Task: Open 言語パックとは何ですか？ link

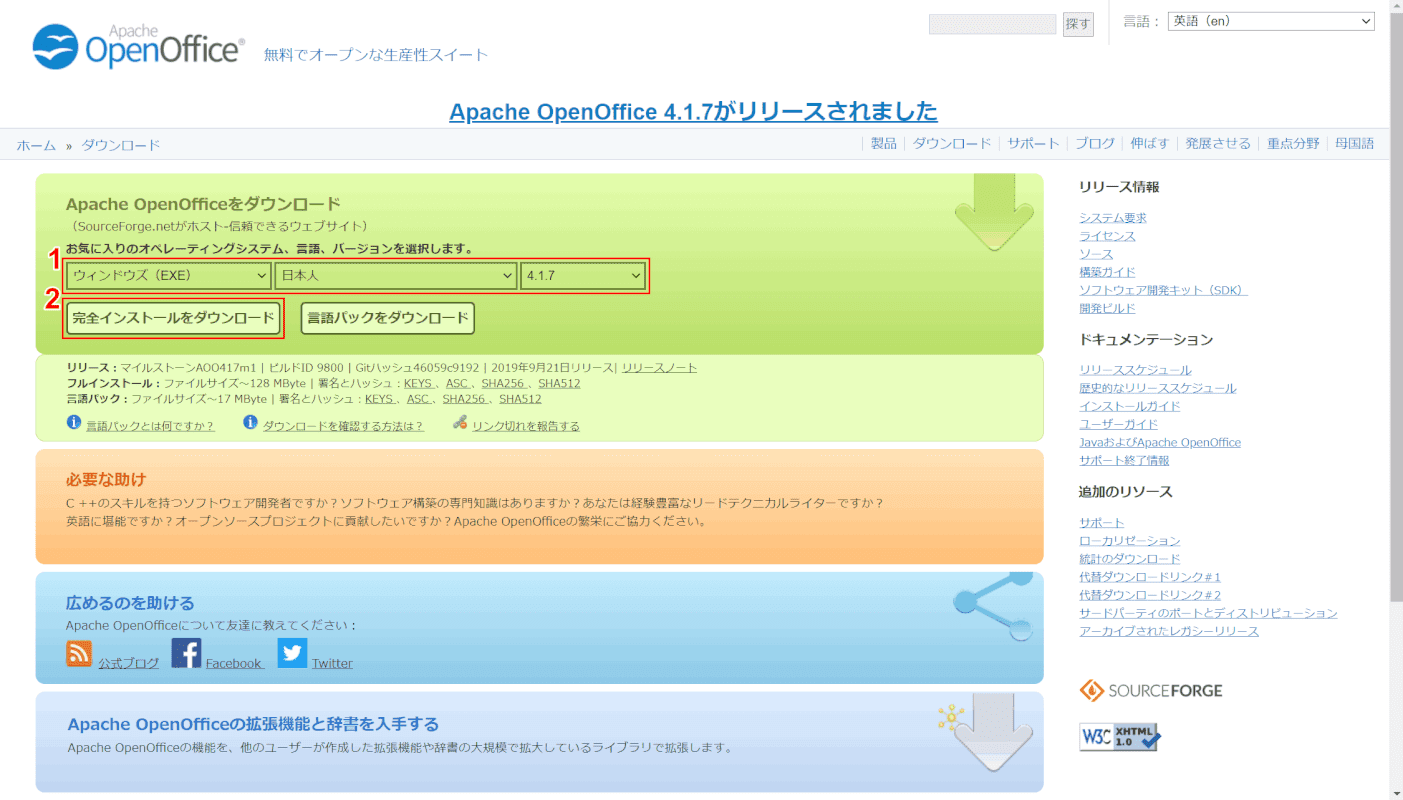Action: 150,426
